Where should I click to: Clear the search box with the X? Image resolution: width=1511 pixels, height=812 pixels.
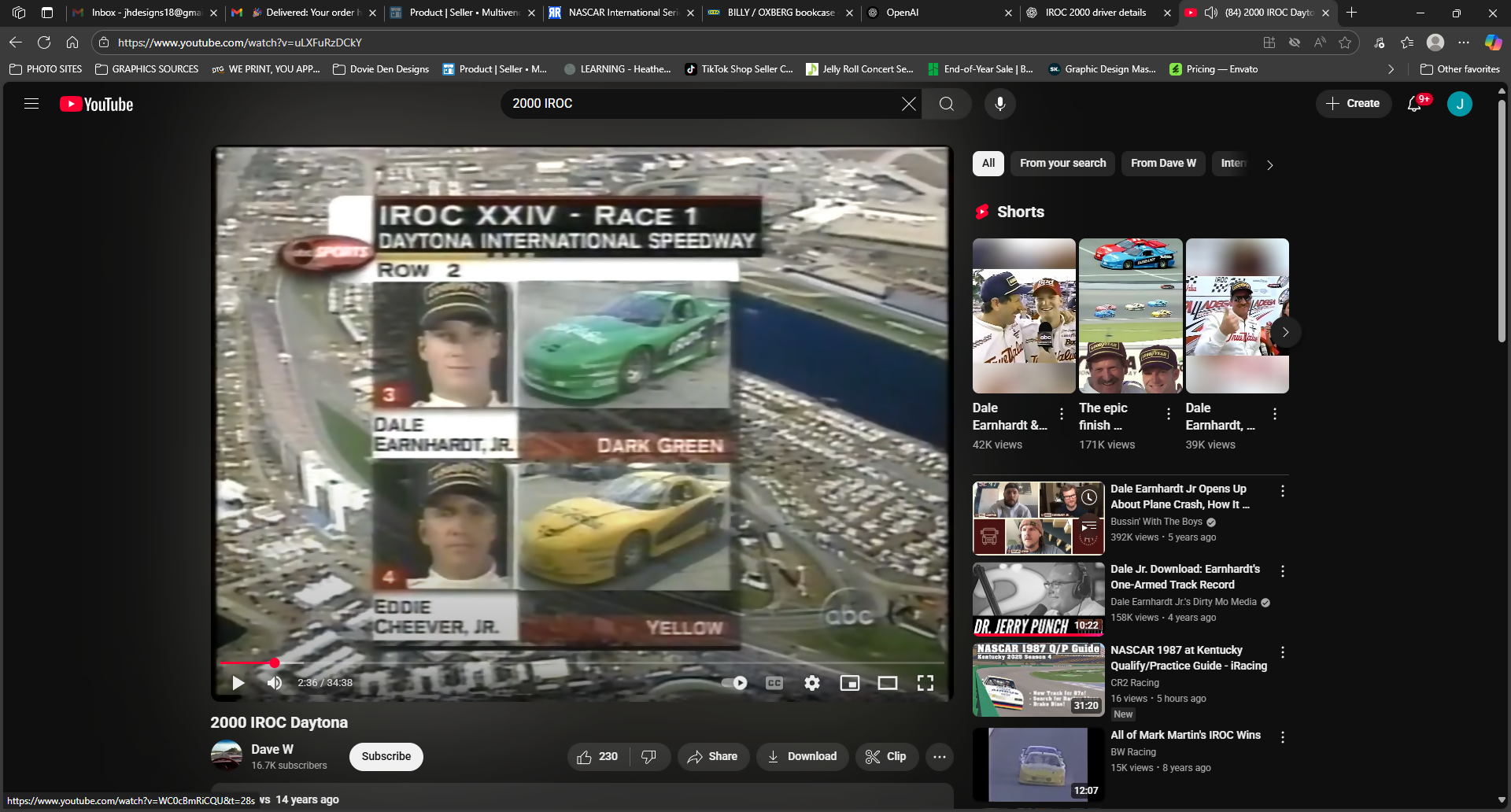point(908,104)
